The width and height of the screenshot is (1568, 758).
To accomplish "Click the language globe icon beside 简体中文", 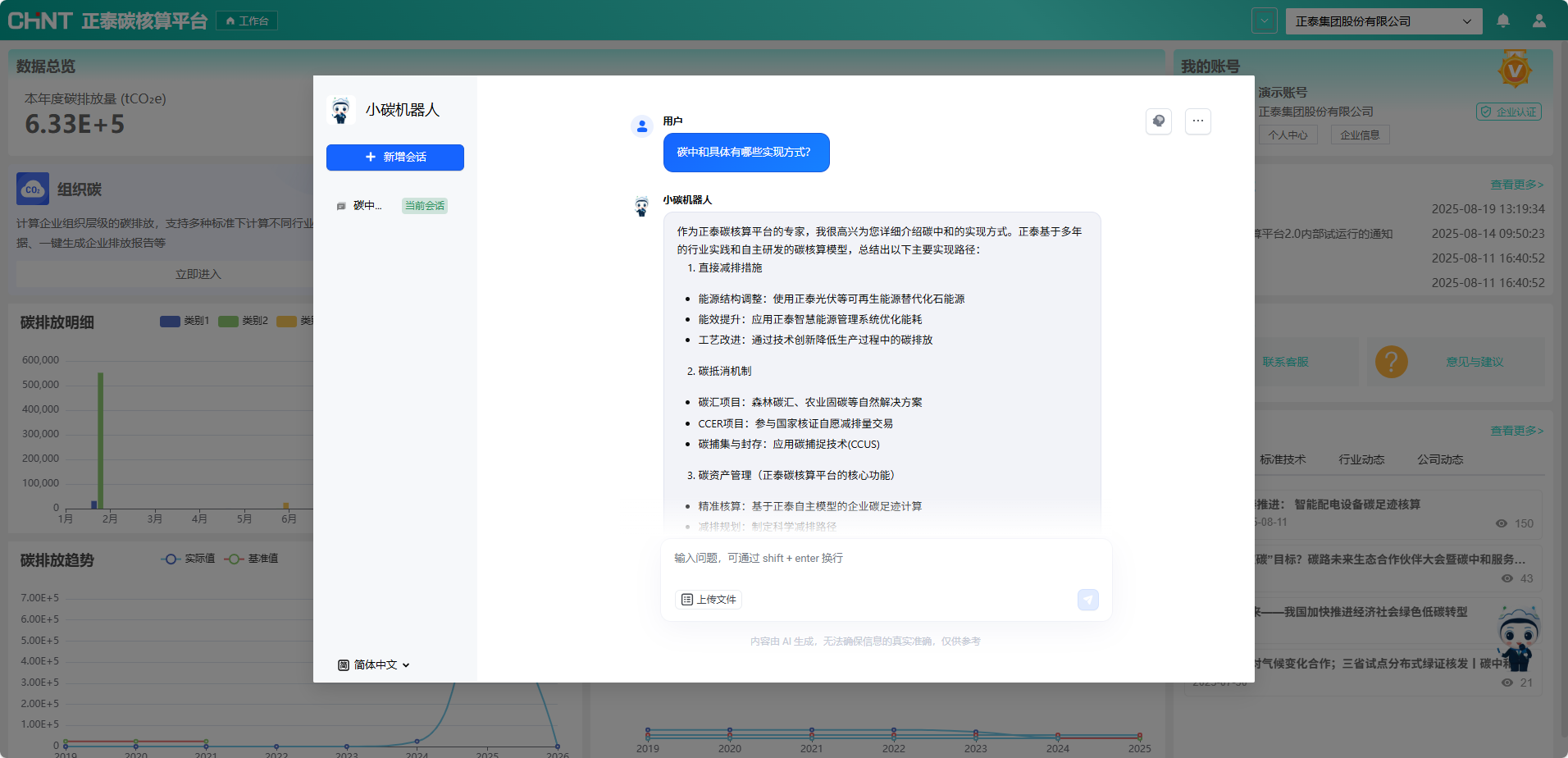I will click(x=344, y=665).
